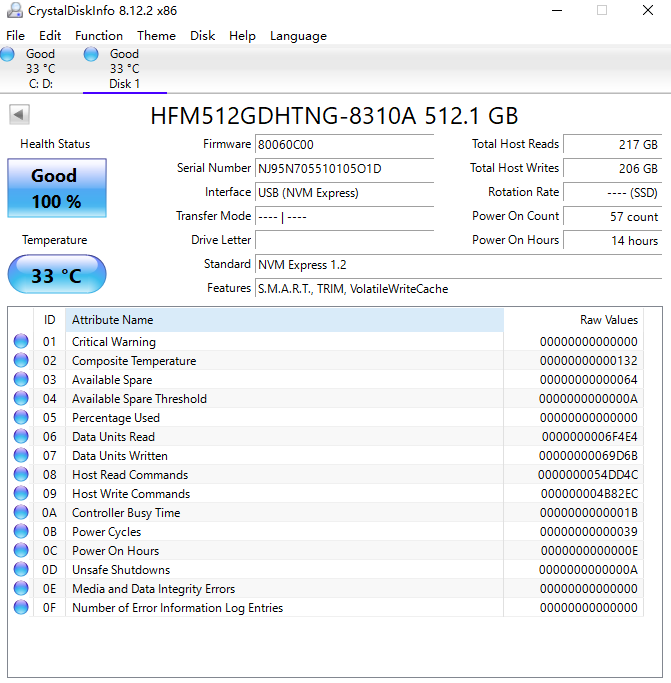This screenshot has height=683, width=671.
Task: Click the Disk 1 status orb
Action: 92,54
